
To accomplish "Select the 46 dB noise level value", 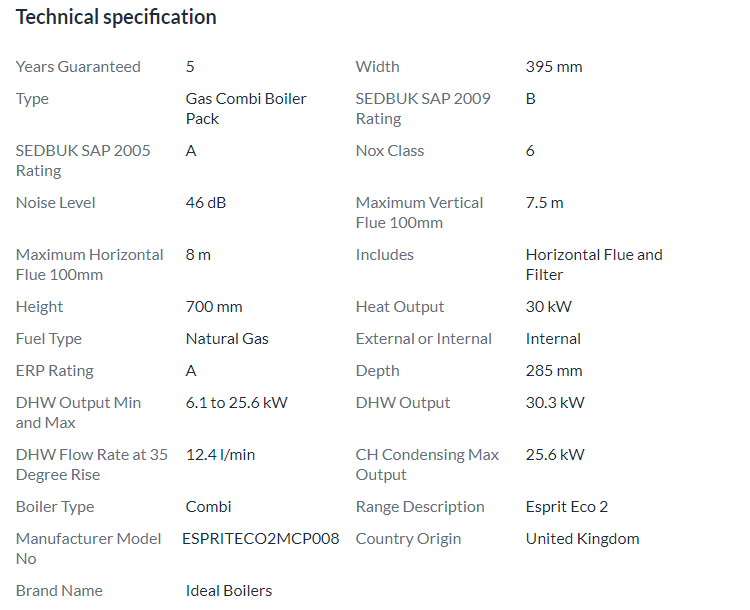I will pos(206,203).
